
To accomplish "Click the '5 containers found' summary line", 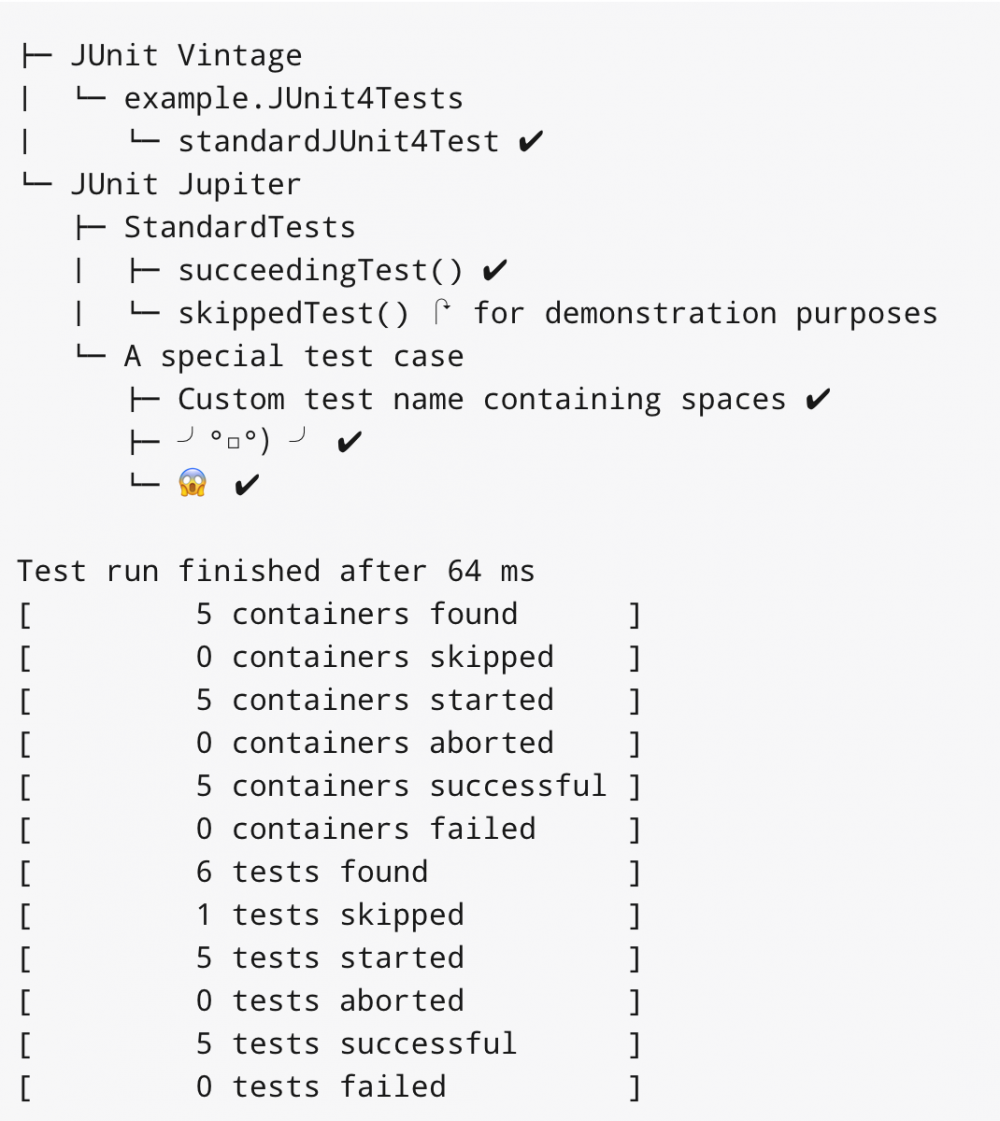I will (x=356, y=614).
